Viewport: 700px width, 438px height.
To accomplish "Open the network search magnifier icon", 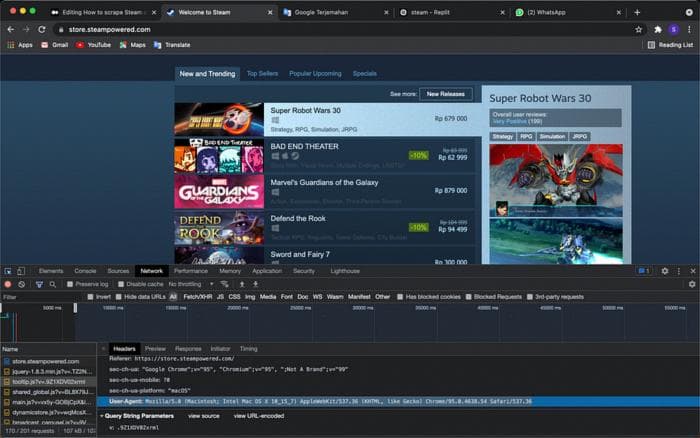I will pos(53,284).
